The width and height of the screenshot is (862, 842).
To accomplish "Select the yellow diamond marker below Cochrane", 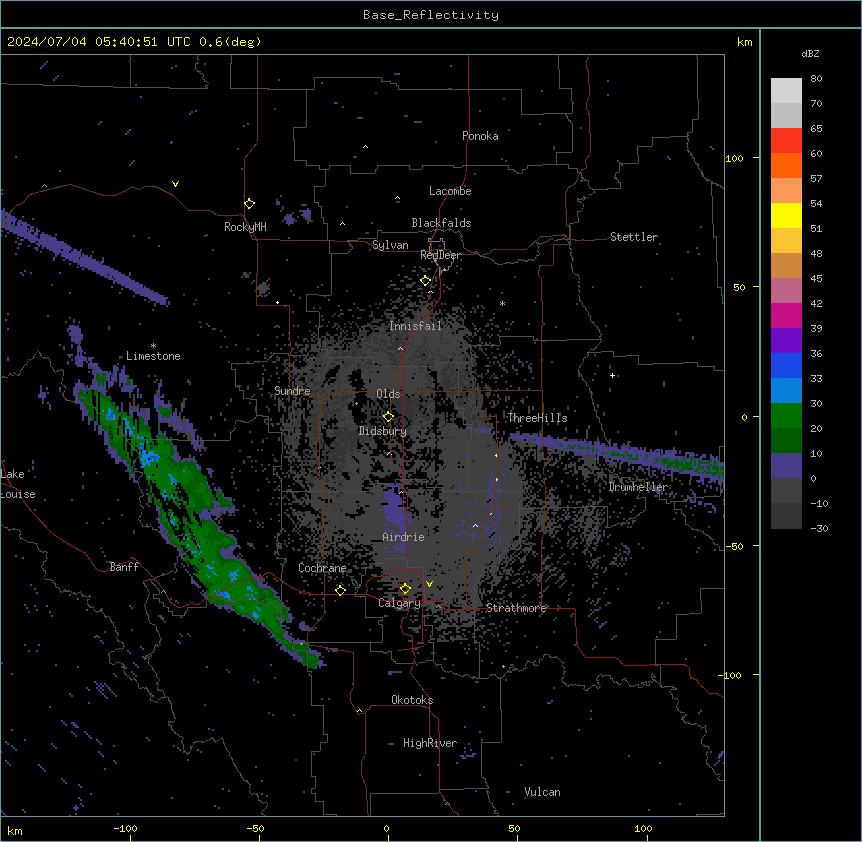I will 340,590.
